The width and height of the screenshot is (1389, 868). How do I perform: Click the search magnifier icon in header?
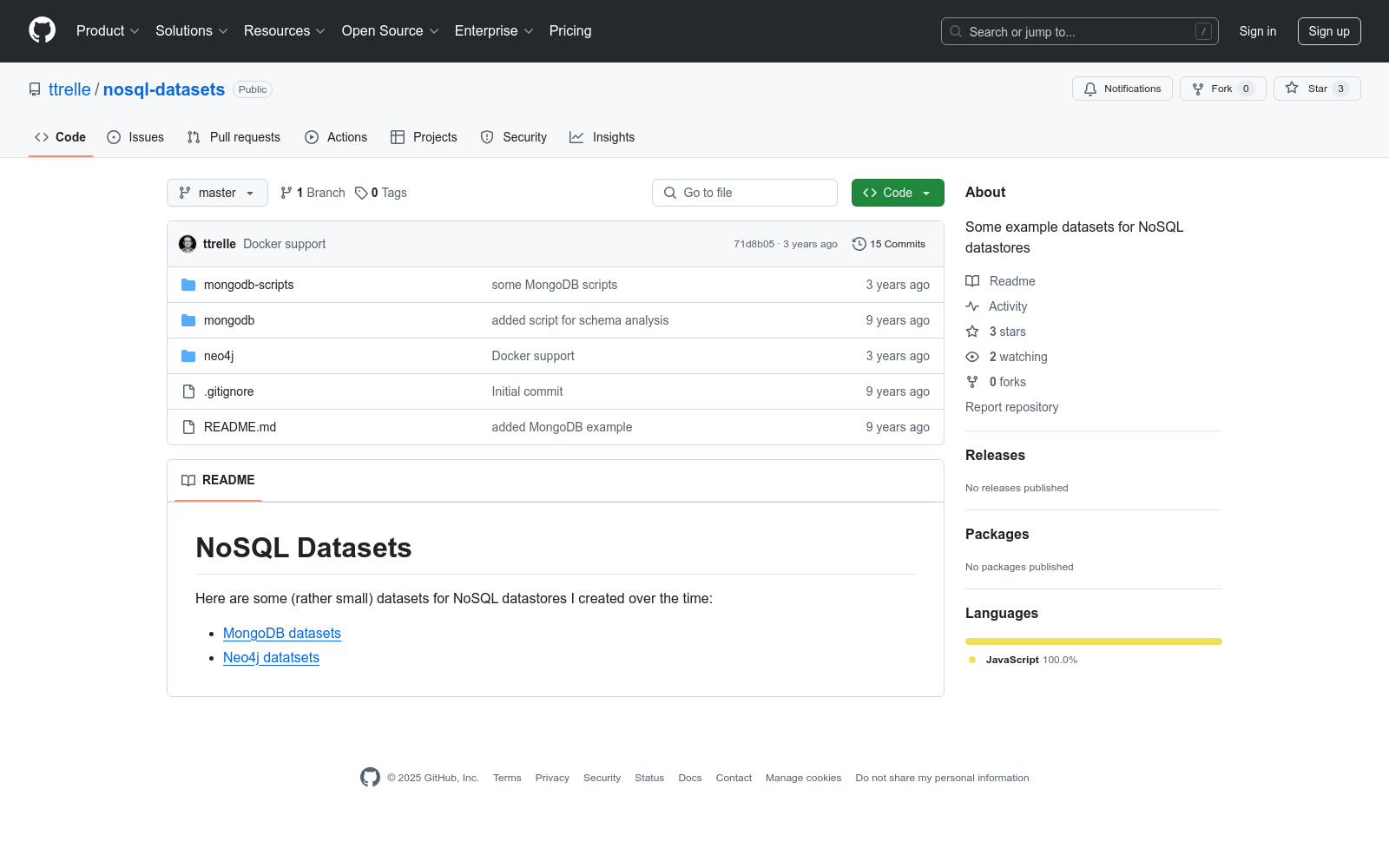[956, 31]
